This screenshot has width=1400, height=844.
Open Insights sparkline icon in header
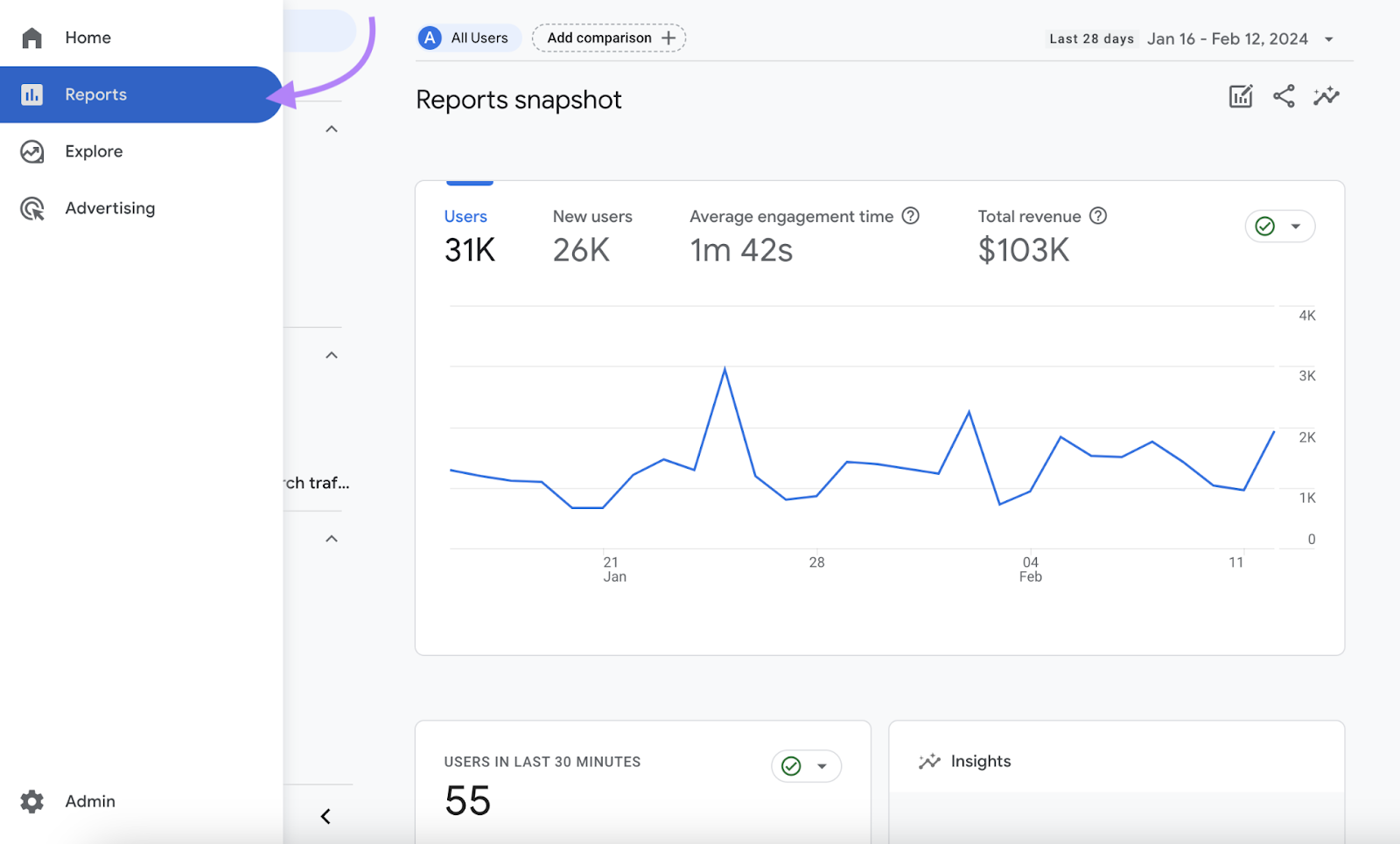[1326, 96]
